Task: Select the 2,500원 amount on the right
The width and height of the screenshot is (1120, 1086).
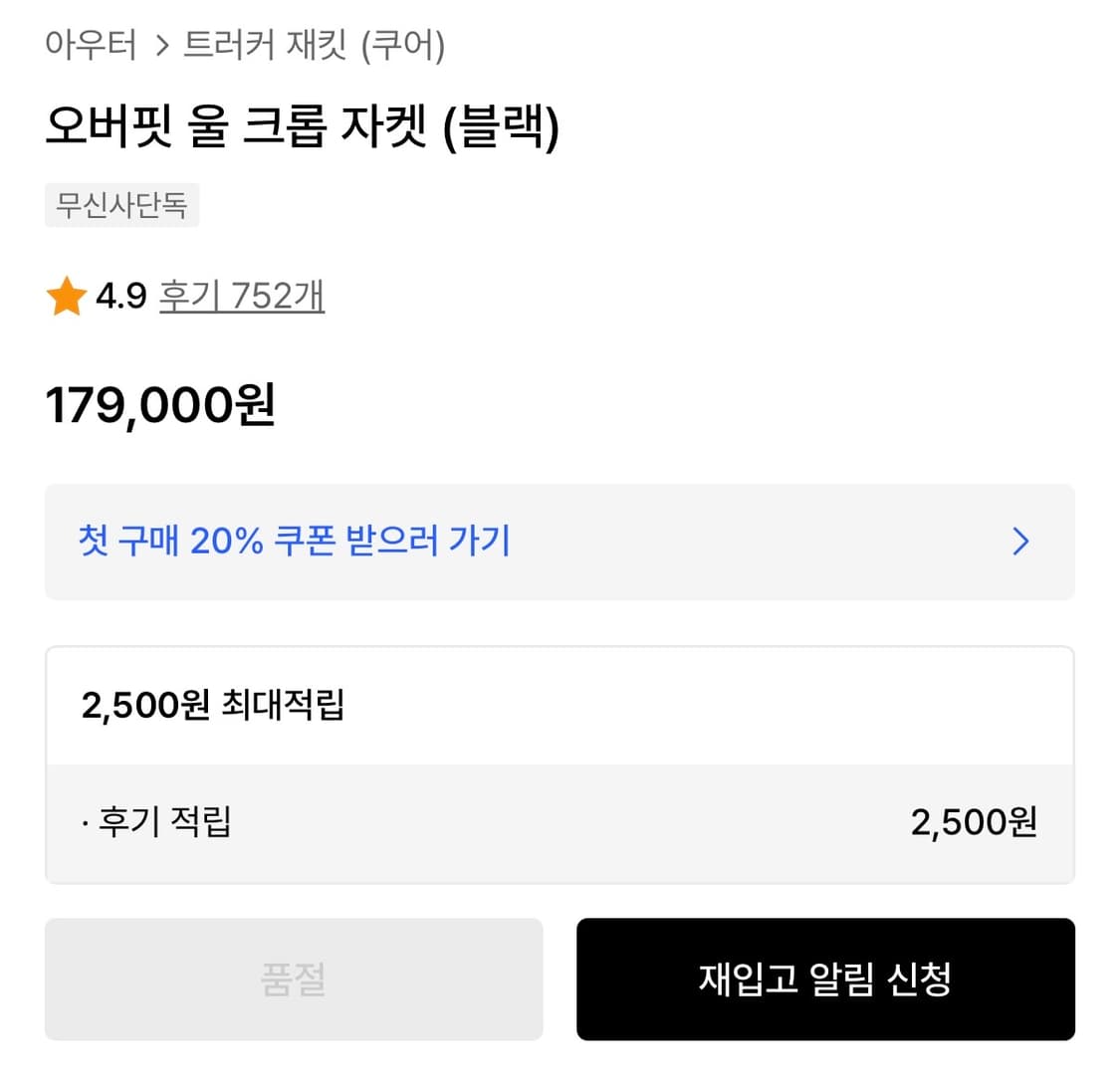Action: (x=973, y=821)
